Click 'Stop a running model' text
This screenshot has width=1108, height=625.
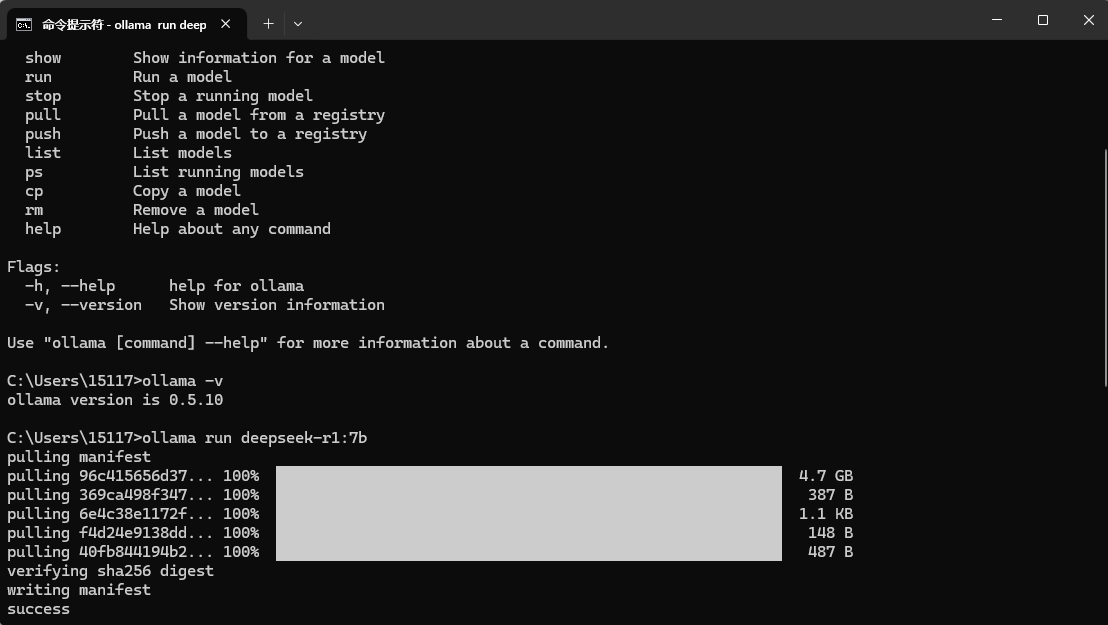(x=223, y=96)
